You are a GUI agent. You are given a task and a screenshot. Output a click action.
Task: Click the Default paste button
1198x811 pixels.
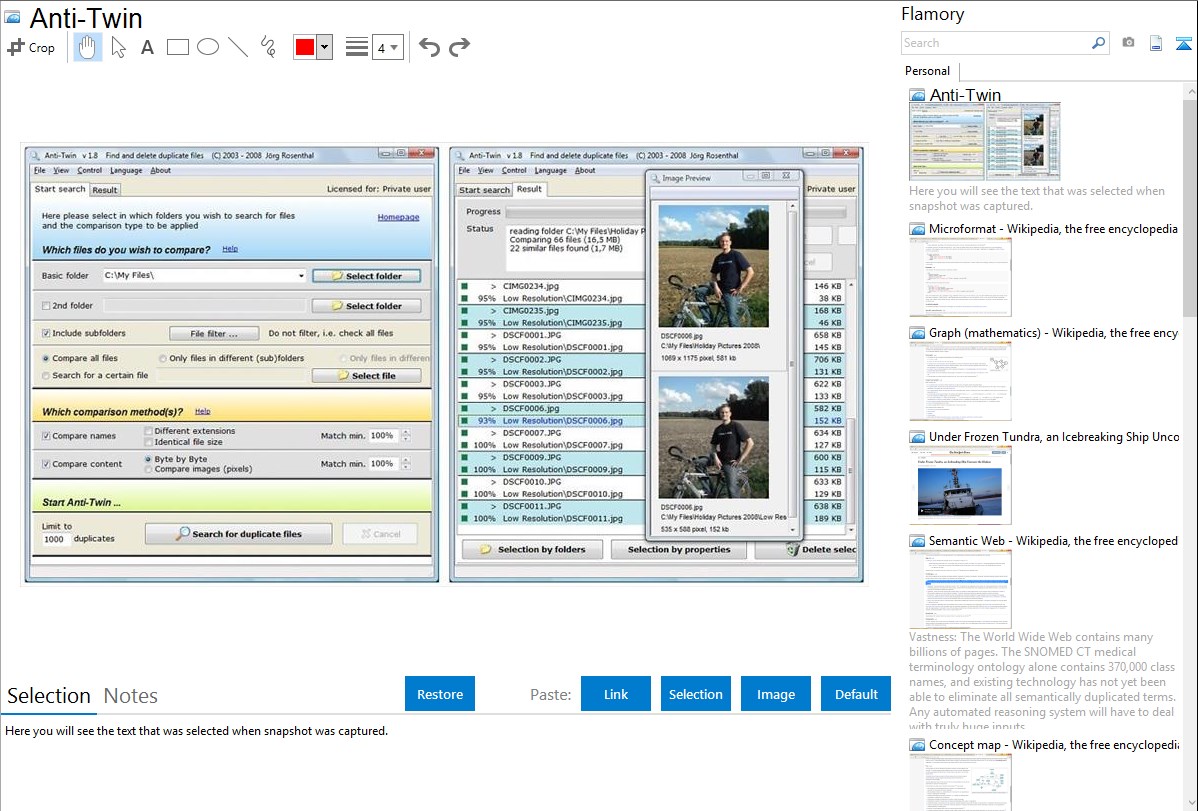point(856,694)
